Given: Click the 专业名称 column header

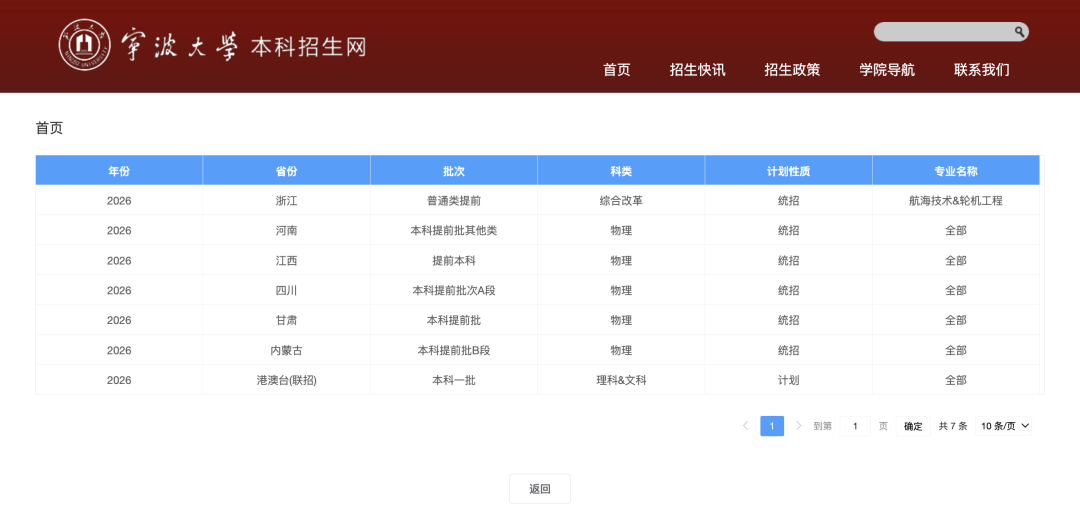Looking at the screenshot, I should [956, 171].
